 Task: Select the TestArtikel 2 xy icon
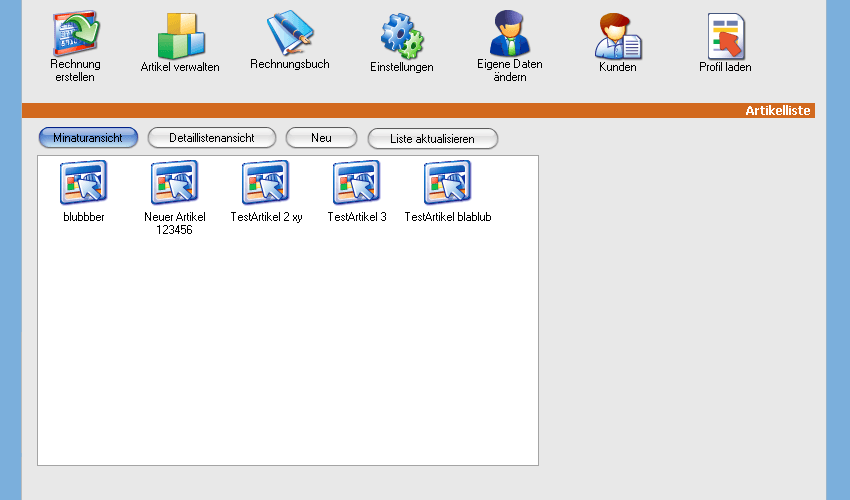(x=266, y=182)
